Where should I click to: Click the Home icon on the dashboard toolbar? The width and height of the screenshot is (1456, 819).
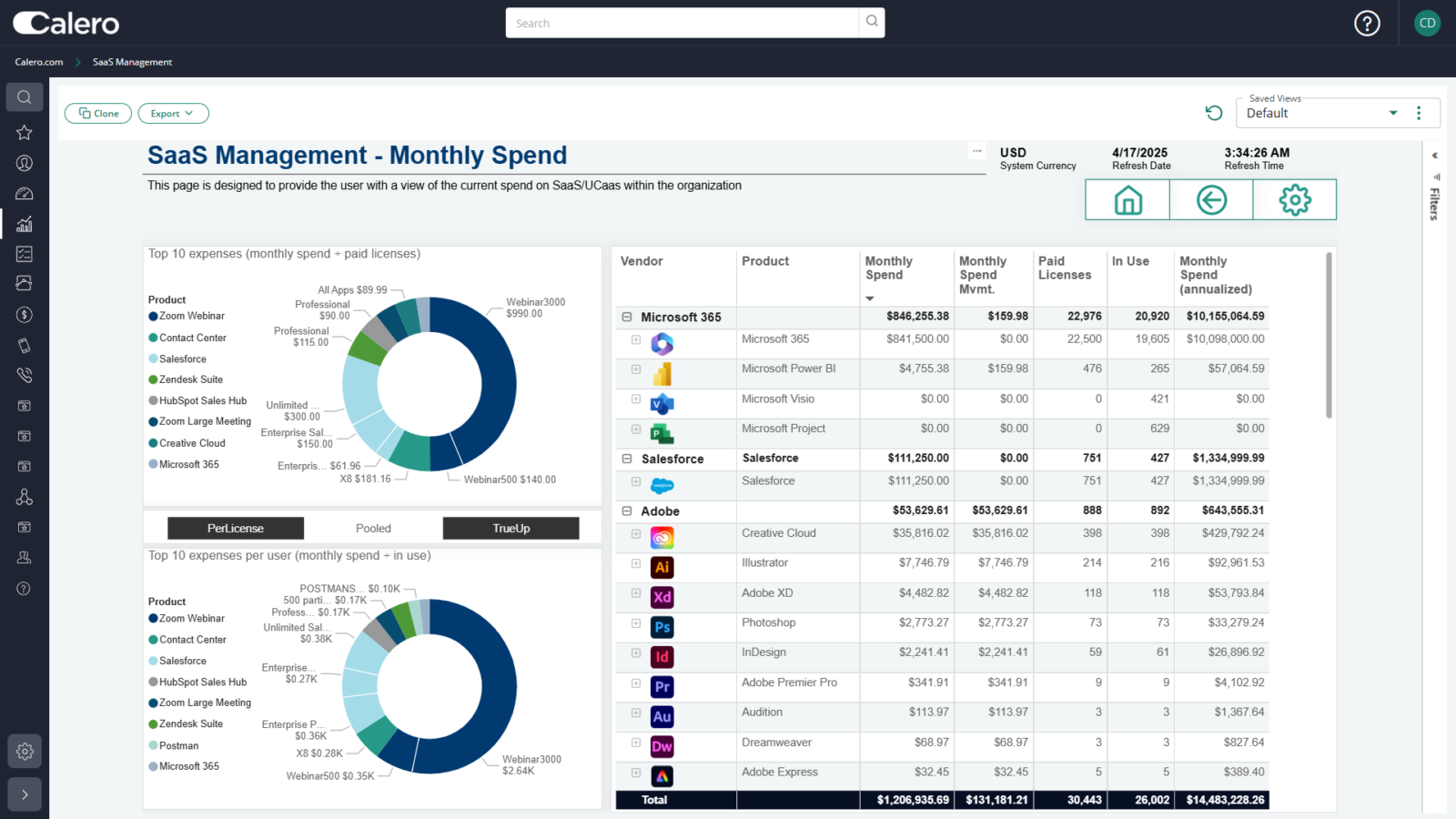[x=1127, y=199]
